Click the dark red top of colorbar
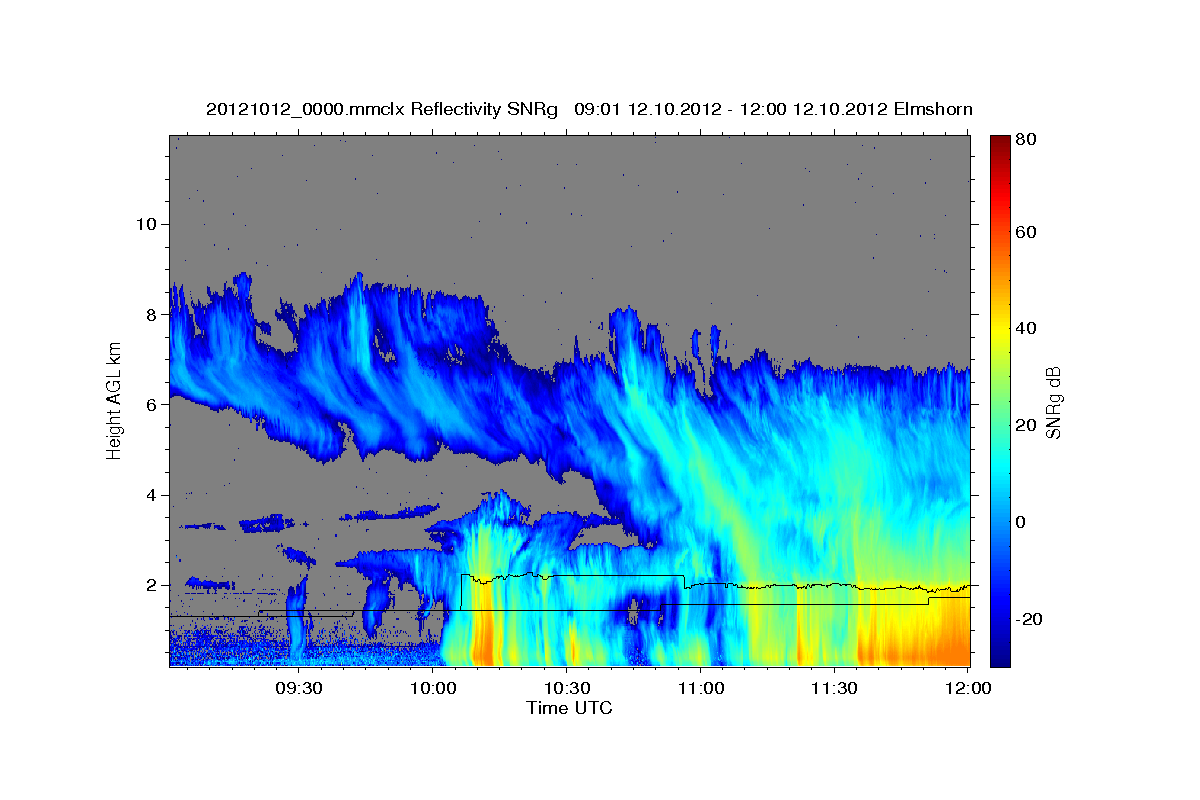This screenshot has width=1200, height=800. click(x=999, y=143)
